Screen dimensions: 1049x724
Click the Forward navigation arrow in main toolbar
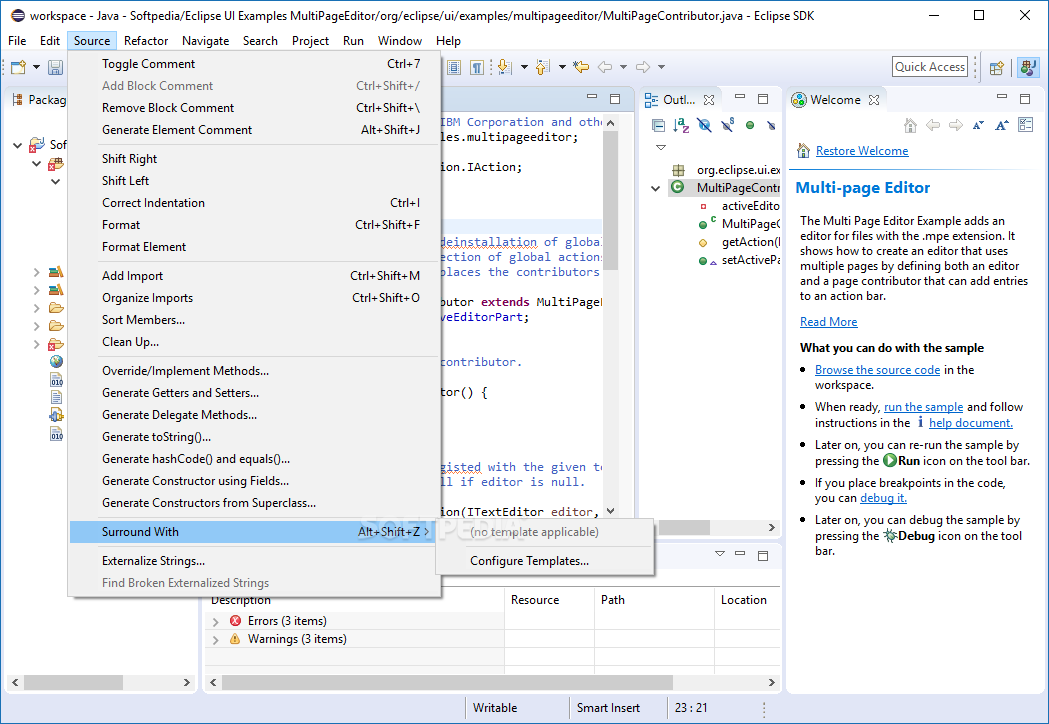643,67
